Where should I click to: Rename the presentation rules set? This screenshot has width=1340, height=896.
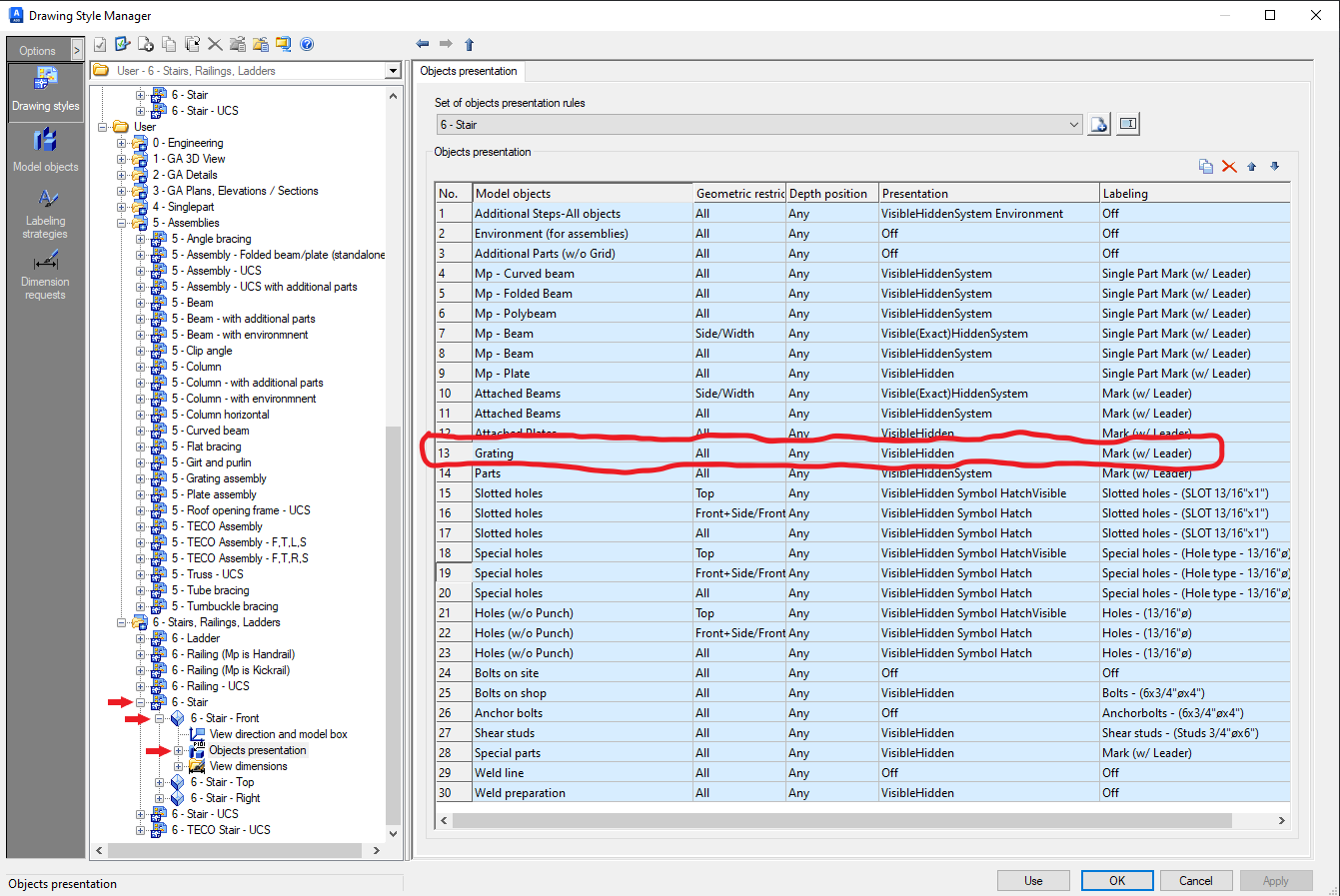click(1129, 123)
